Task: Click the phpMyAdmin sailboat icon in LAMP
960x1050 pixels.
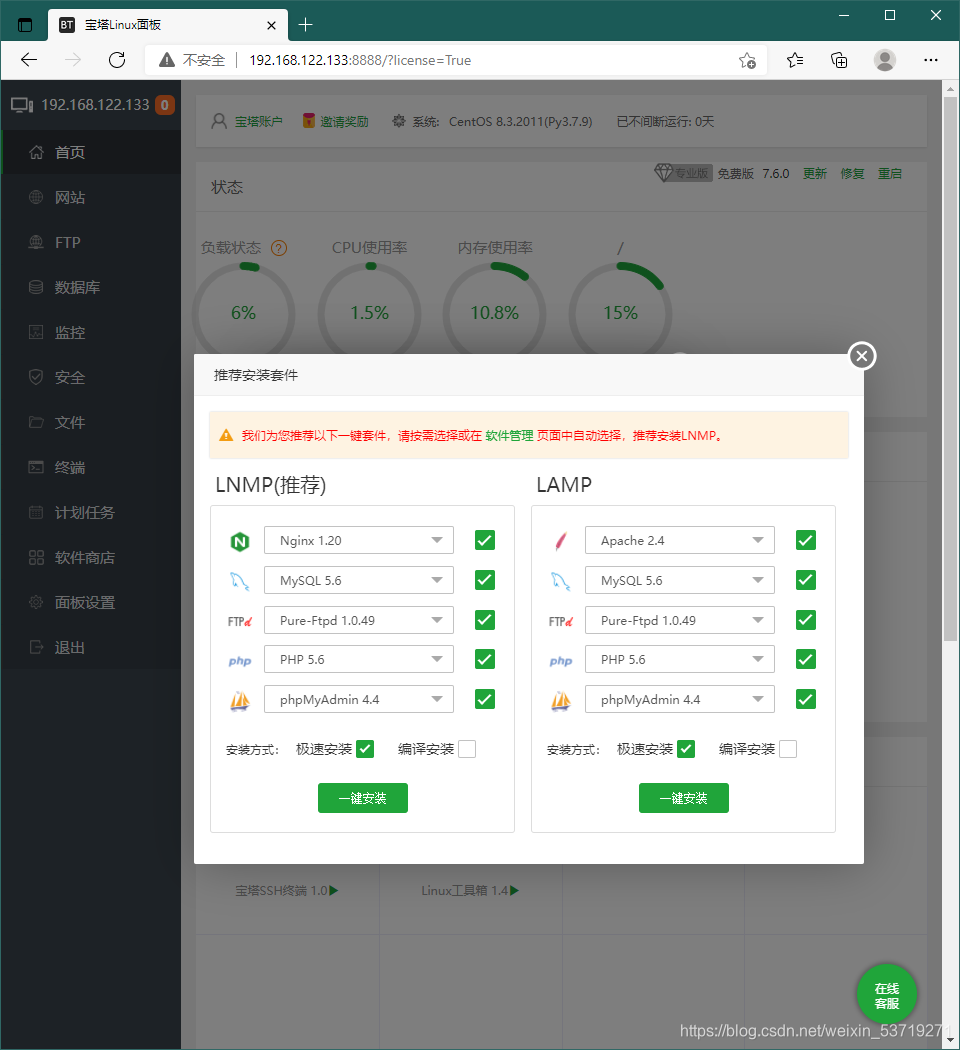Action: tap(561, 700)
